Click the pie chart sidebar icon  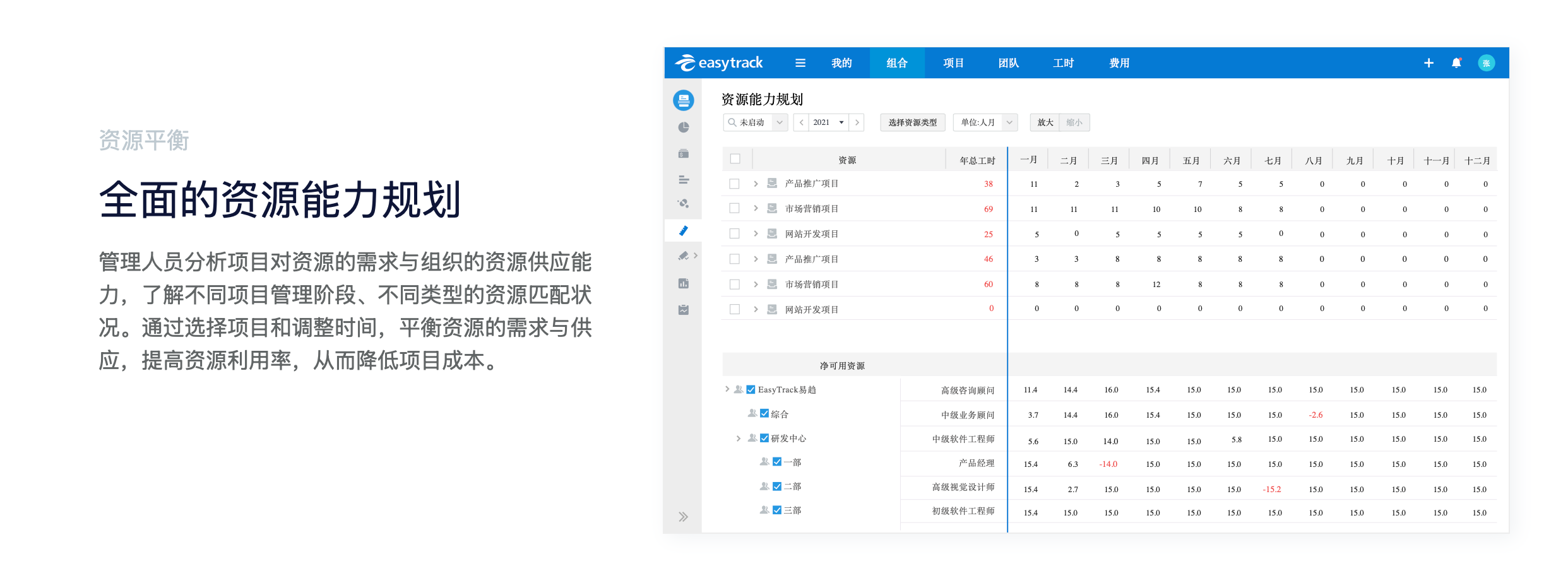(683, 127)
